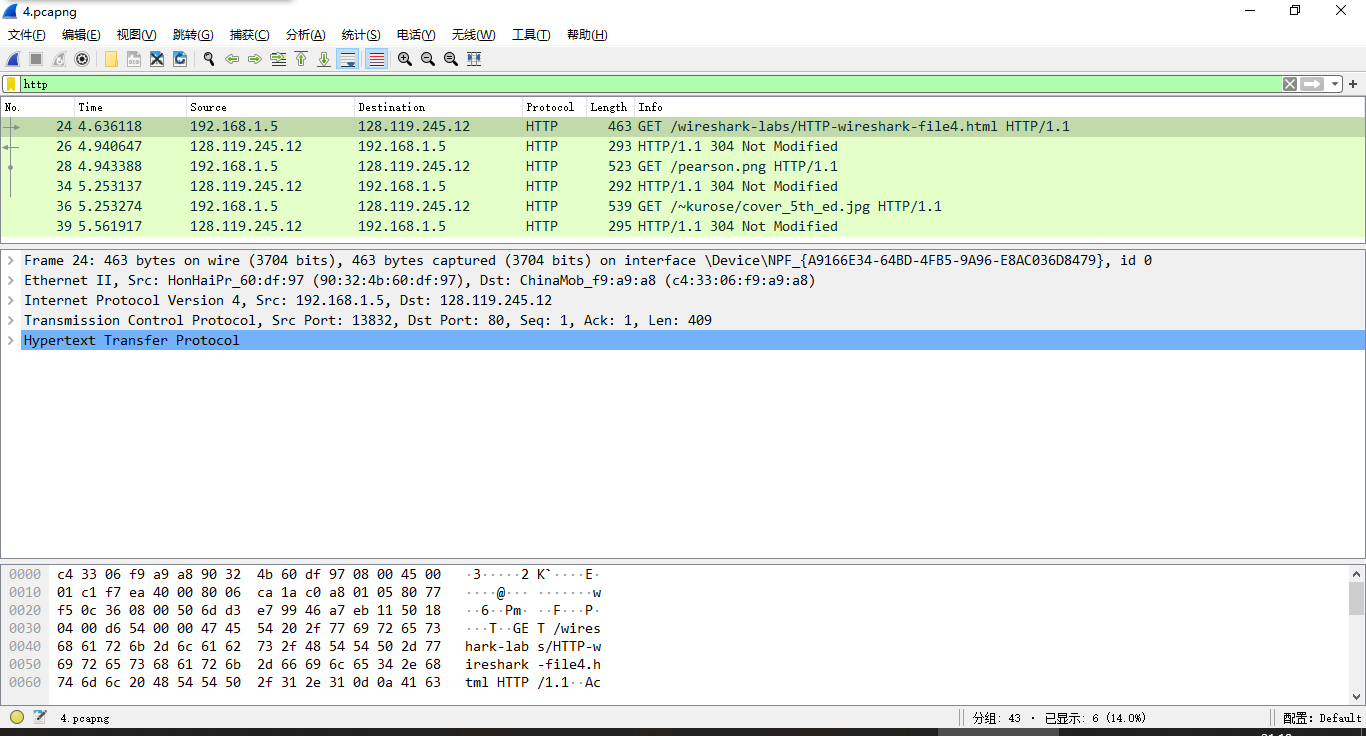Open the 分析(A) menu
The height and width of the screenshot is (736, 1366).
305,35
